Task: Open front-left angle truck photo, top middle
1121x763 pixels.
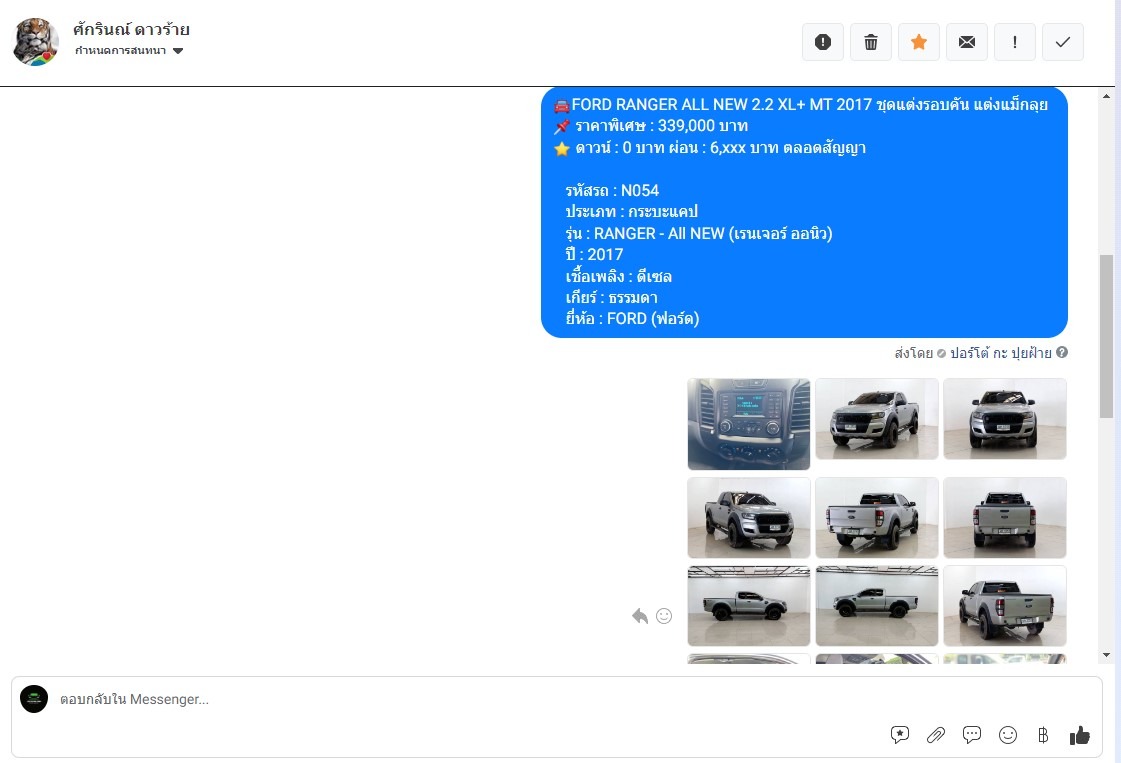Action: point(876,419)
